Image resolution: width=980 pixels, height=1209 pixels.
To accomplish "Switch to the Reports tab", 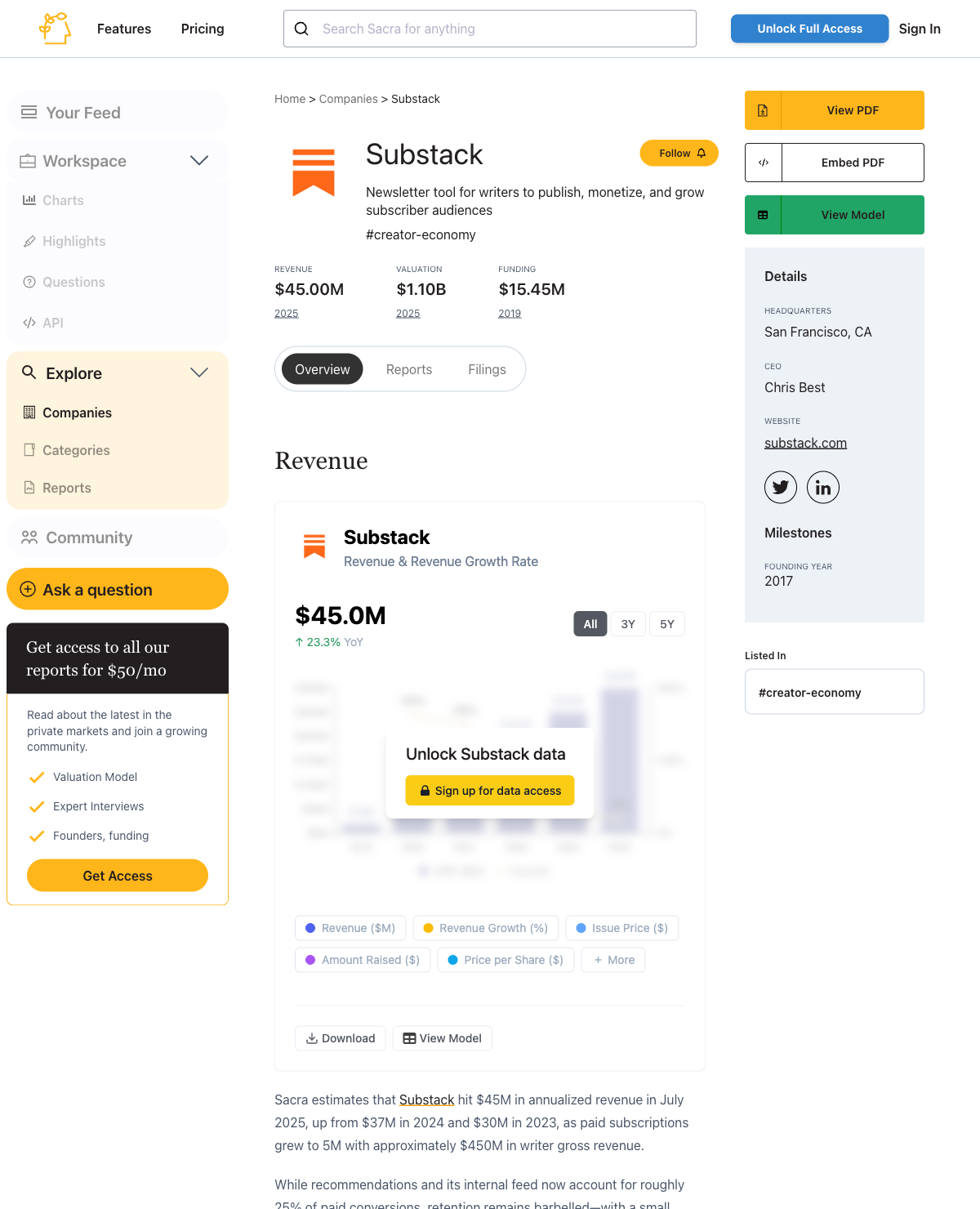I will click(409, 369).
